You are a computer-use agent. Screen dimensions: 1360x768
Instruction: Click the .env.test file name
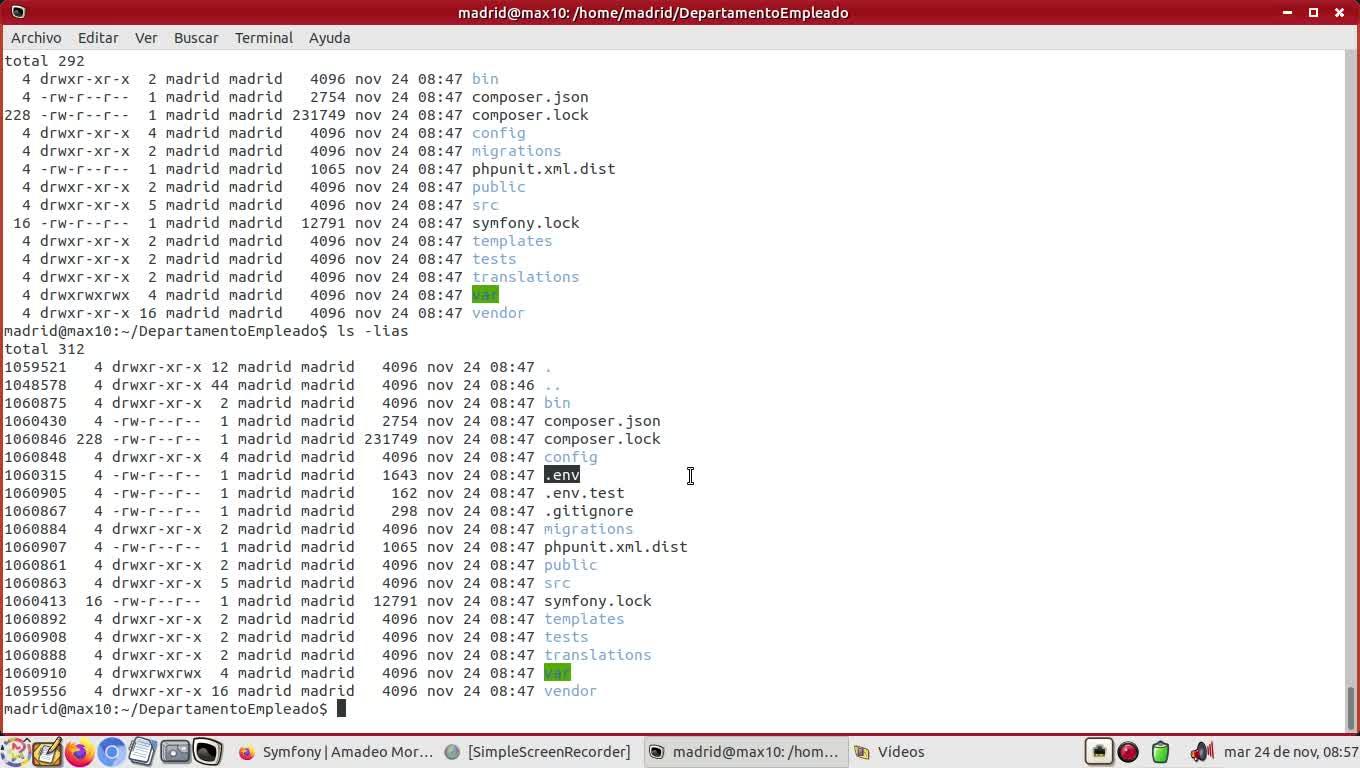pos(584,493)
